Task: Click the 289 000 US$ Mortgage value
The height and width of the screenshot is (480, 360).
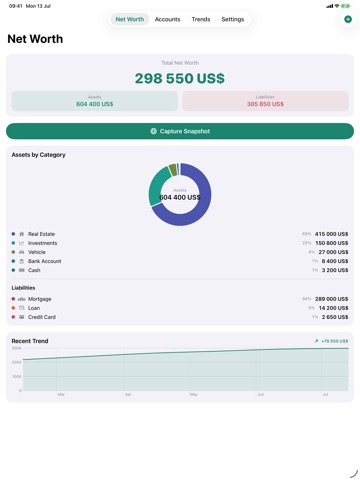Action: click(x=331, y=299)
